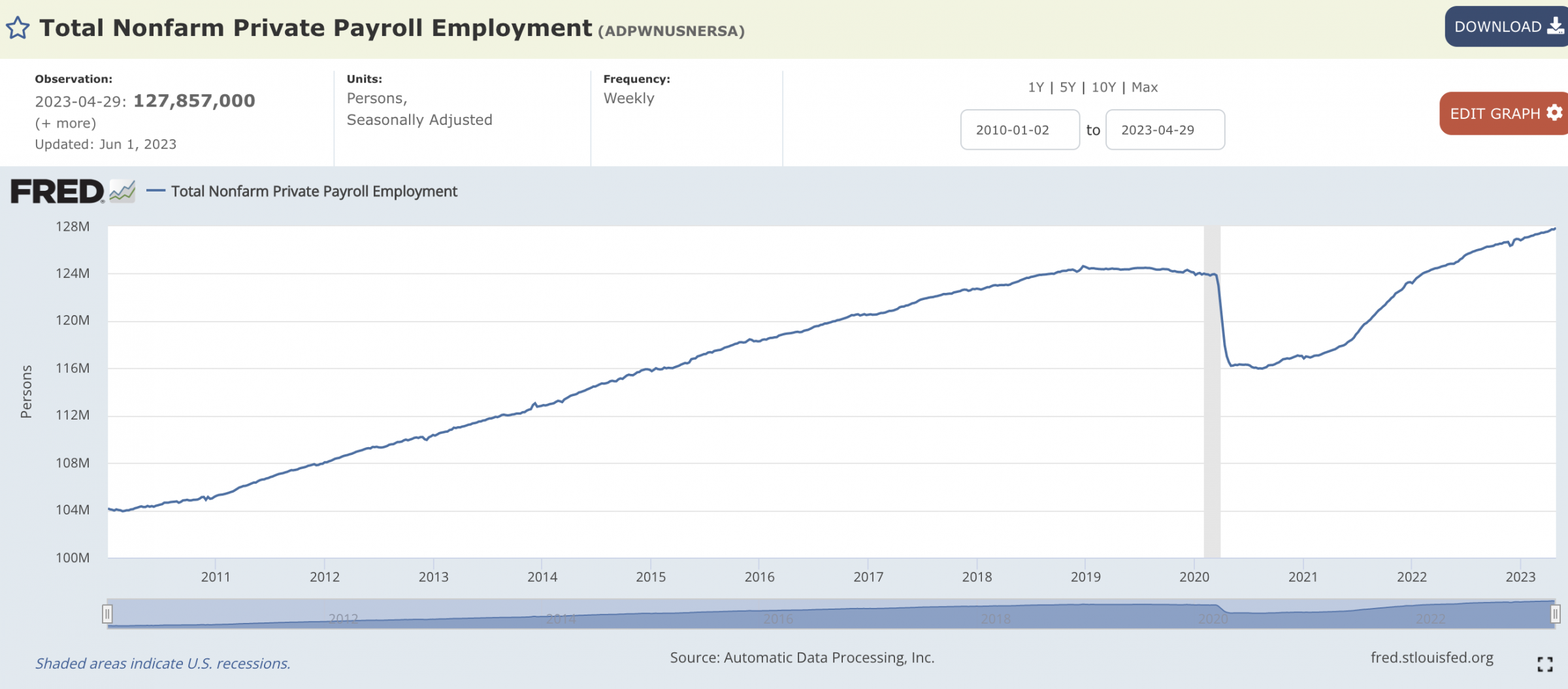
Task: Toggle fullscreen view of the graph
Action: (1544, 664)
